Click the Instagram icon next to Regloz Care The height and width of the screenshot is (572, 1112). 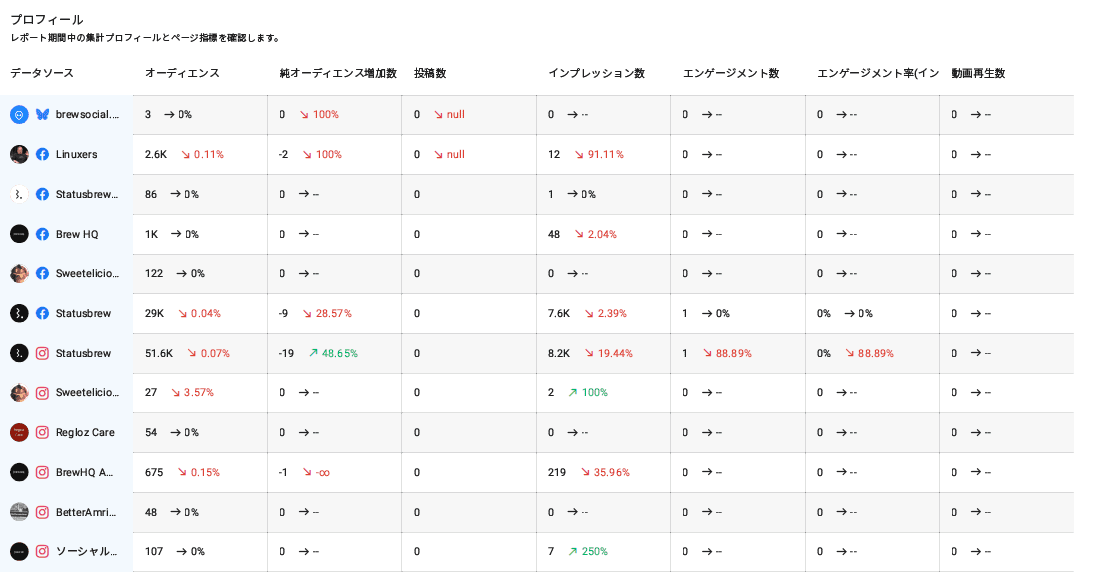tap(42, 432)
